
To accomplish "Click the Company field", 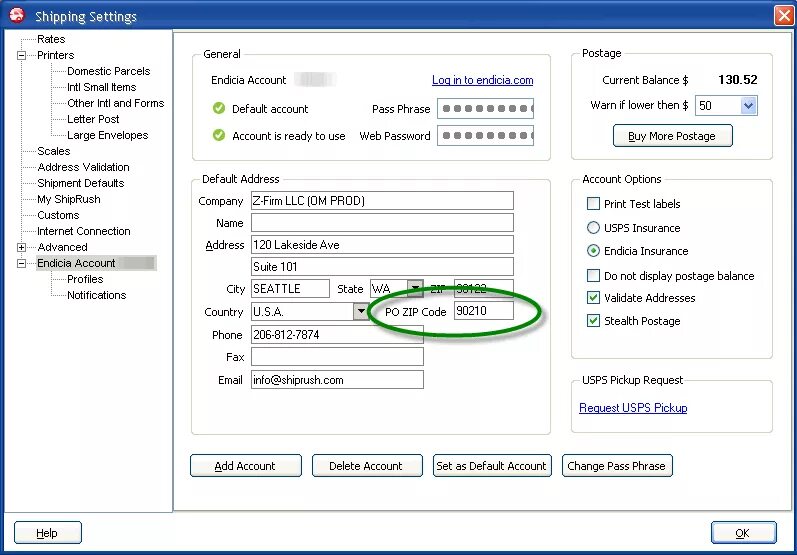I will pyautogui.click(x=382, y=201).
